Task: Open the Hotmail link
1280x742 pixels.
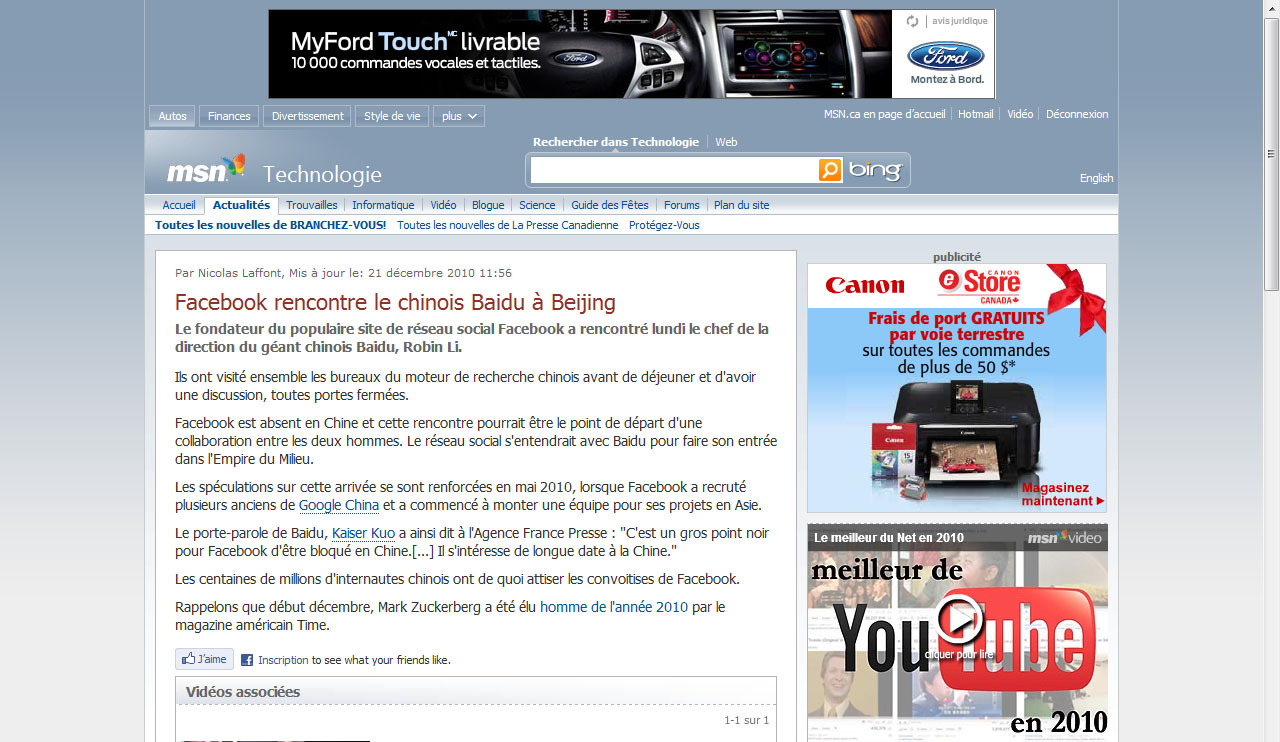Action: click(975, 114)
